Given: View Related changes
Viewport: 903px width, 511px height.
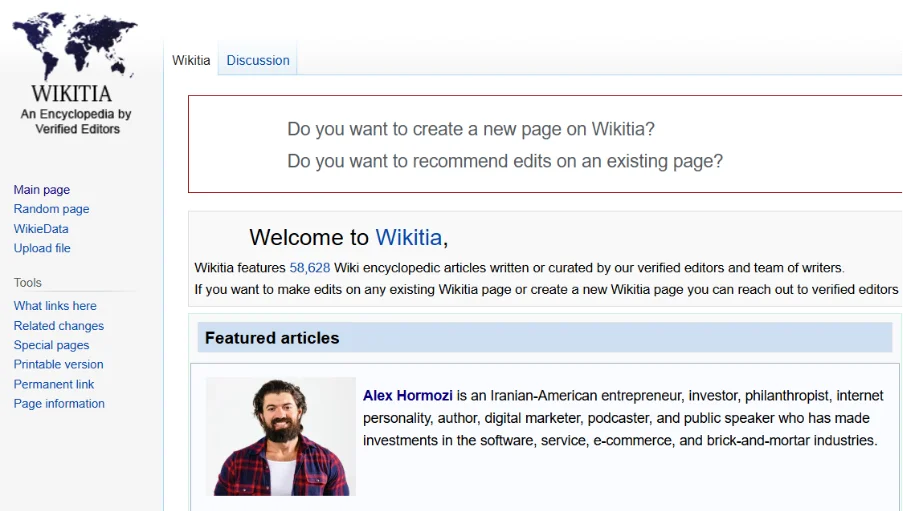Looking at the screenshot, I should (59, 325).
